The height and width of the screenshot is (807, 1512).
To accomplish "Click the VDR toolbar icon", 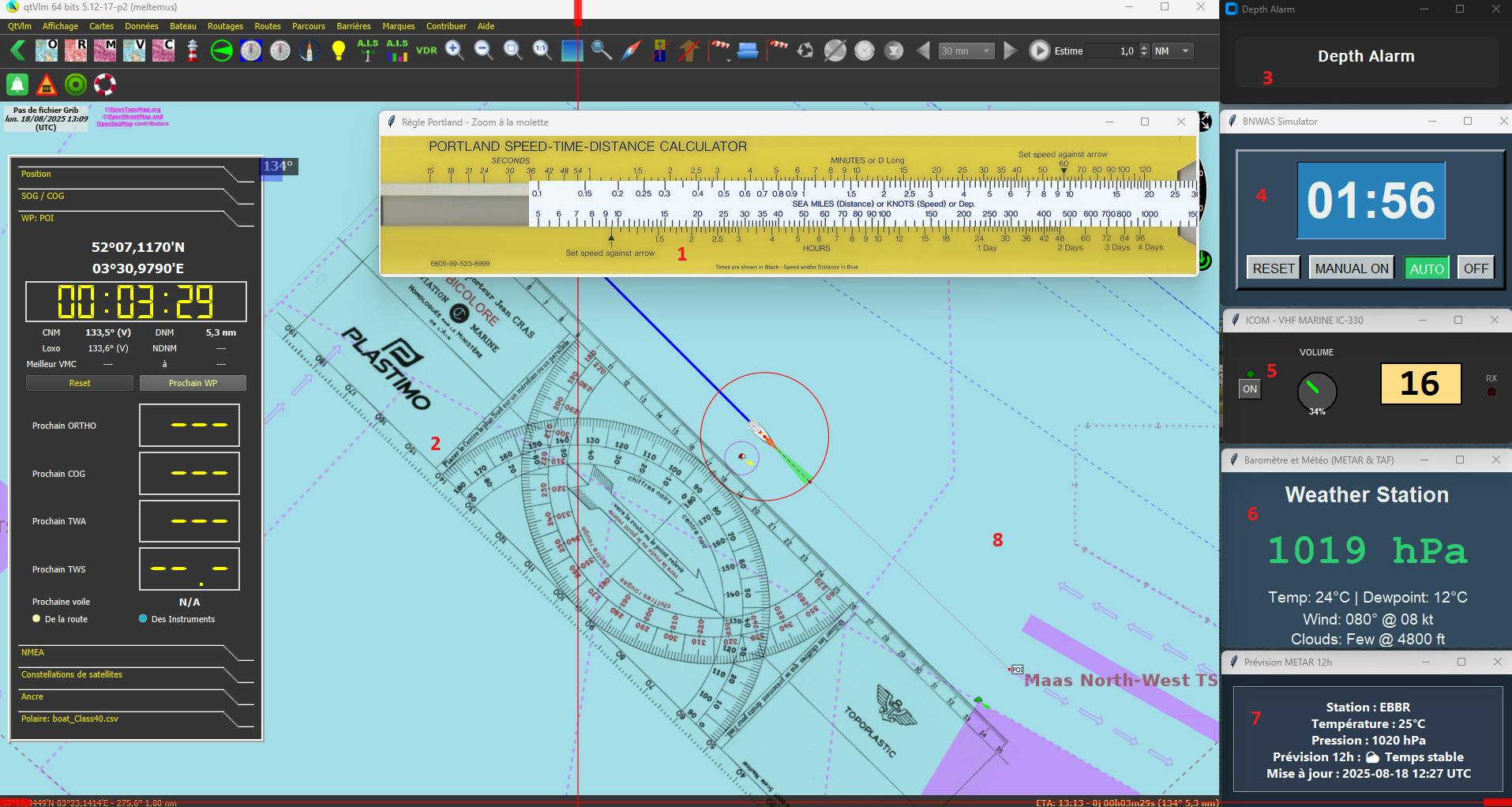I will [426, 51].
